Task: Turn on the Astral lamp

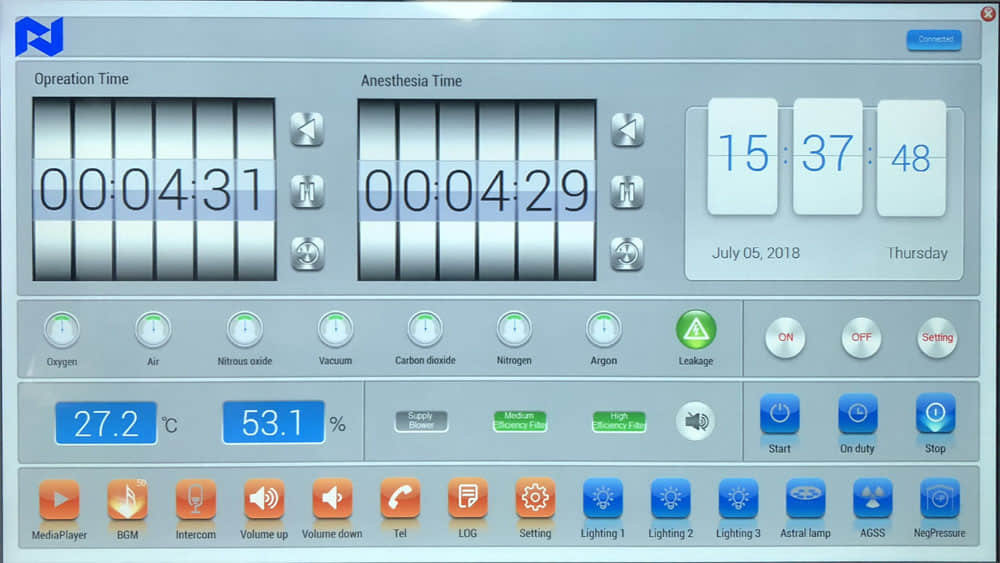Action: (x=805, y=498)
